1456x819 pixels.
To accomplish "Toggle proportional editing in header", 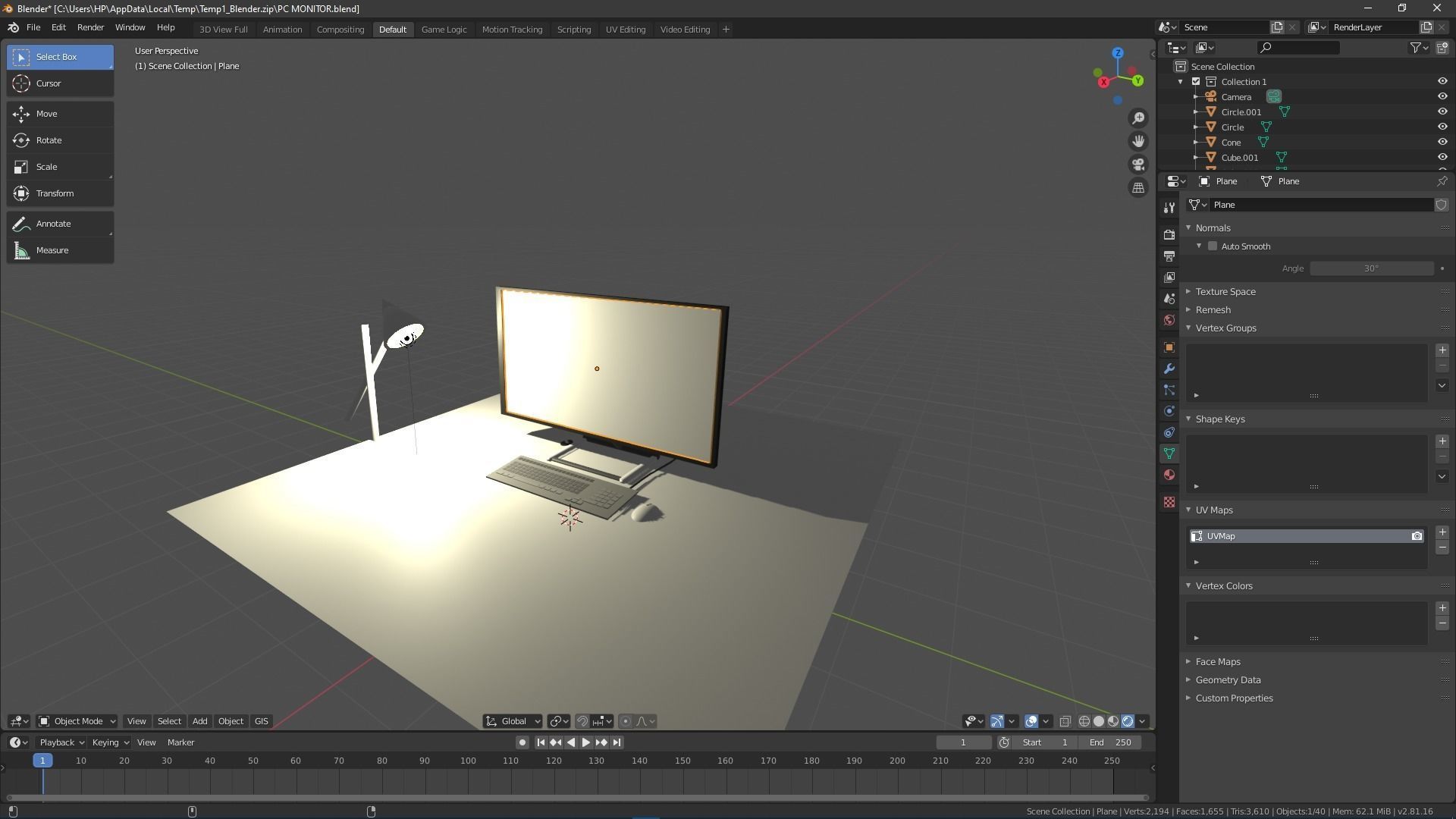I will click(625, 721).
